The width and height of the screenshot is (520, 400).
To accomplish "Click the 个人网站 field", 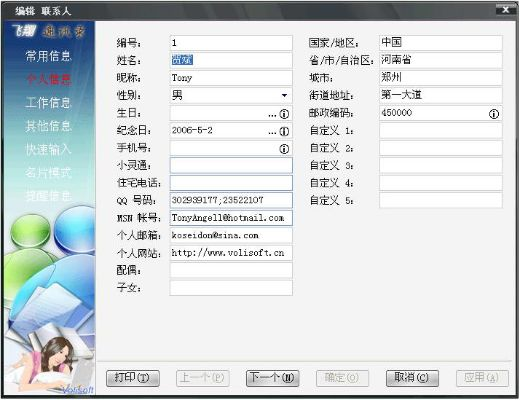I will point(231,253).
